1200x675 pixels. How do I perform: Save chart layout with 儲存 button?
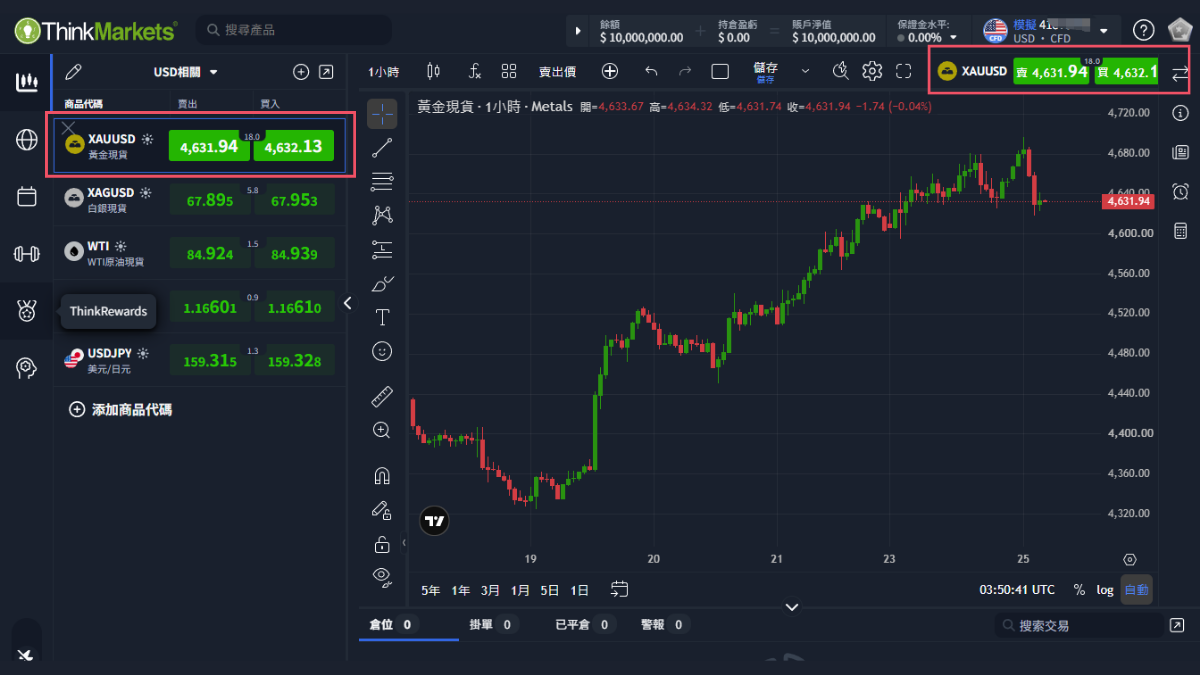pos(765,71)
